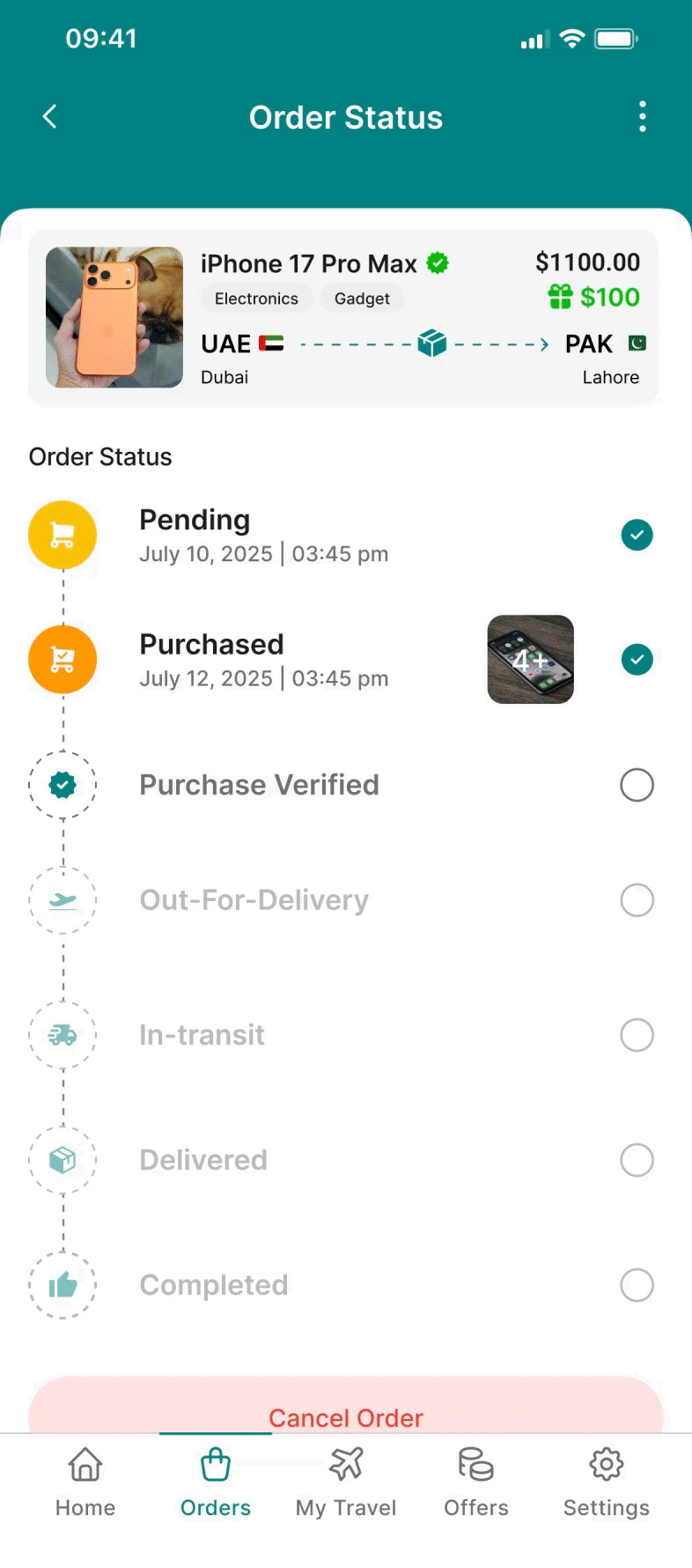Viewport: 692px width, 1568px height.
Task: Tap the green gift reward icon
Action: [x=561, y=297]
